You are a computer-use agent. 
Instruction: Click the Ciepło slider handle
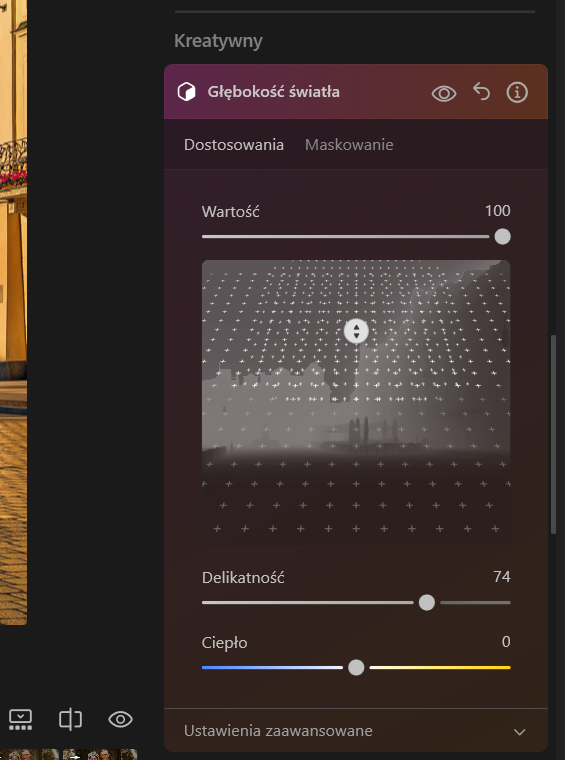[356, 667]
